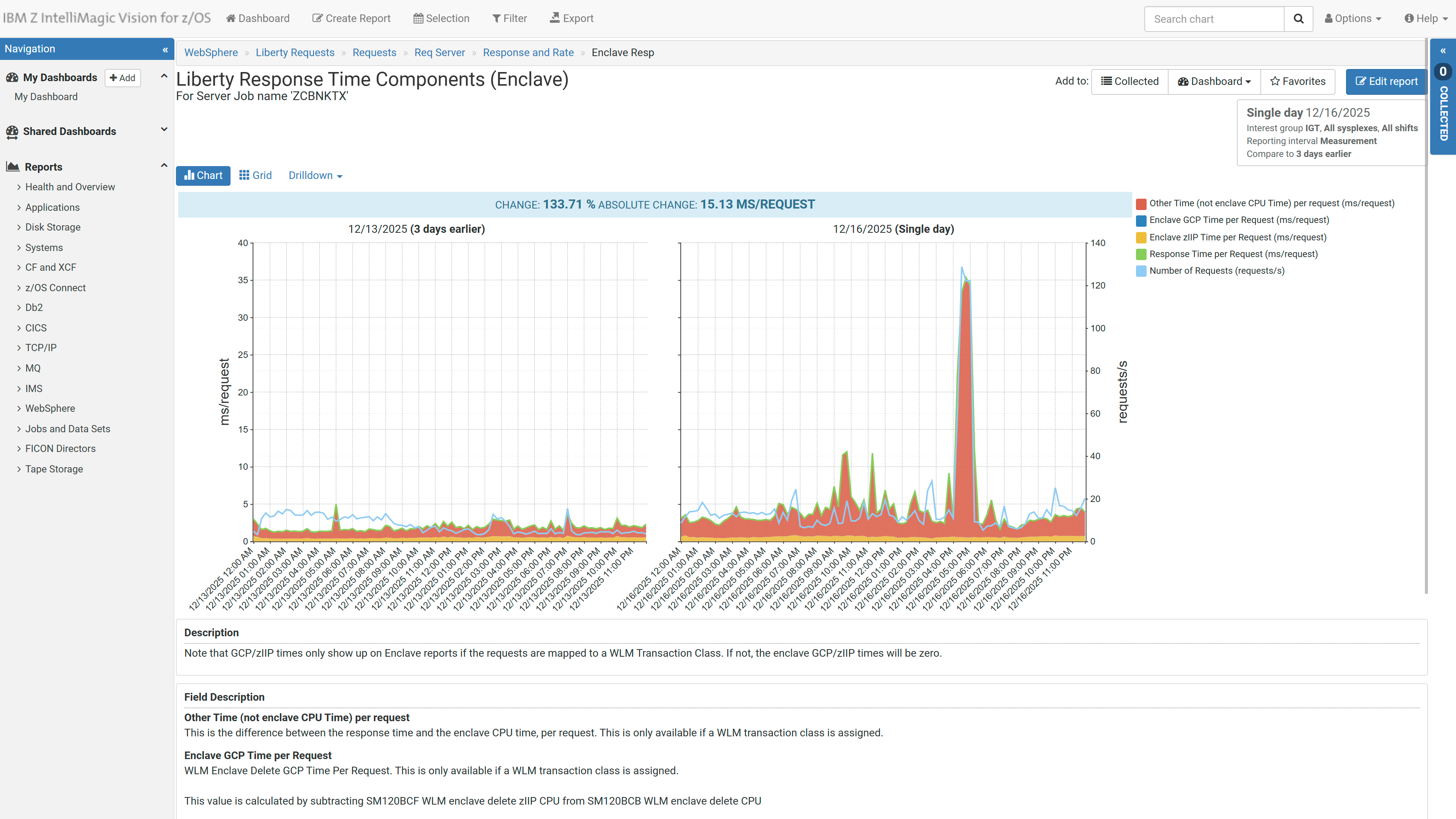The image size is (1456, 819).
Task: Add new dashboard with Add button
Action: tap(122, 78)
